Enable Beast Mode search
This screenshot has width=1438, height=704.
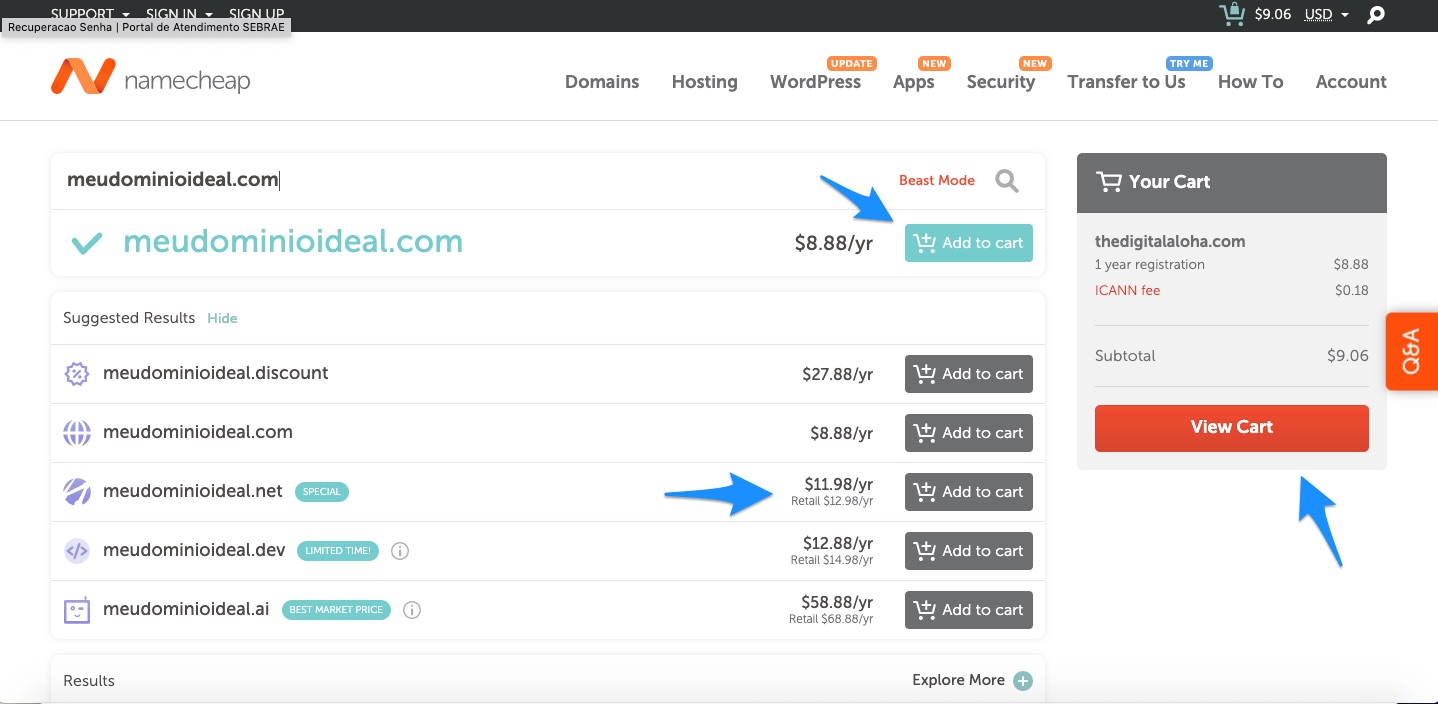click(937, 180)
